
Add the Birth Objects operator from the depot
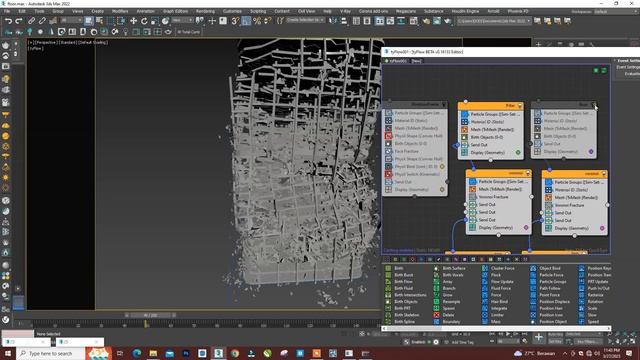(x=402, y=302)
